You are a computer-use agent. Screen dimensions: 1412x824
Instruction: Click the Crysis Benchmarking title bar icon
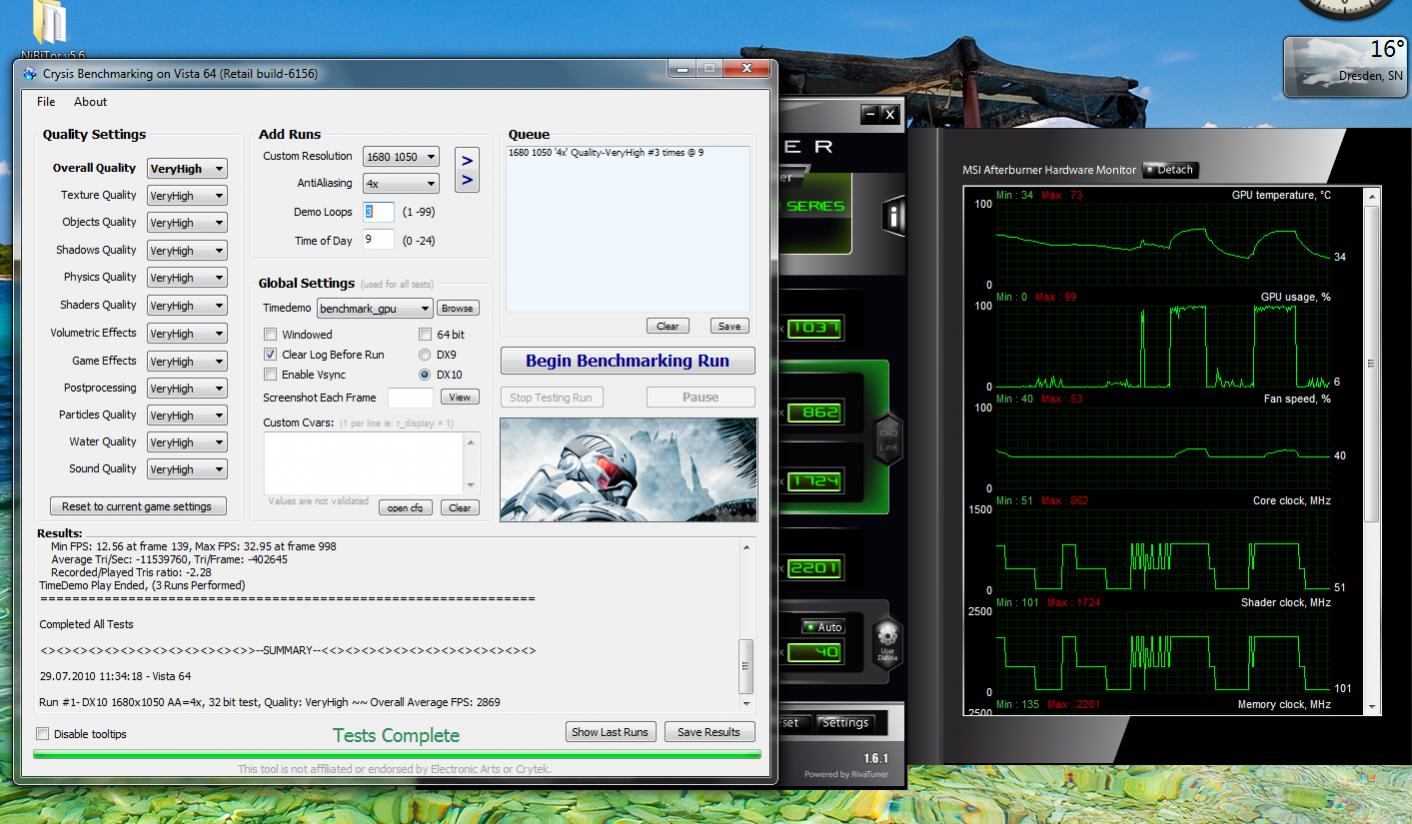pos(30,74)
